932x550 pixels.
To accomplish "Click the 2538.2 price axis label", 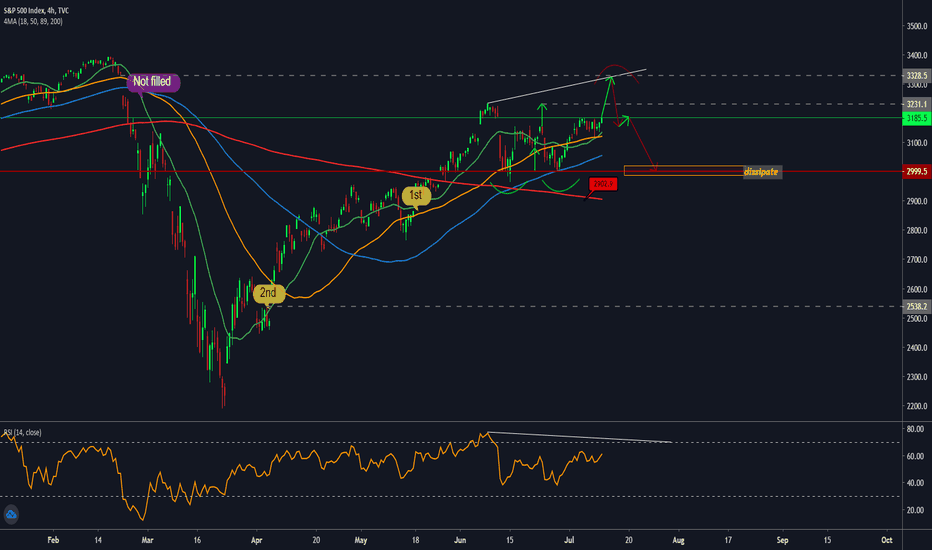I will click(x=917, y=306).
